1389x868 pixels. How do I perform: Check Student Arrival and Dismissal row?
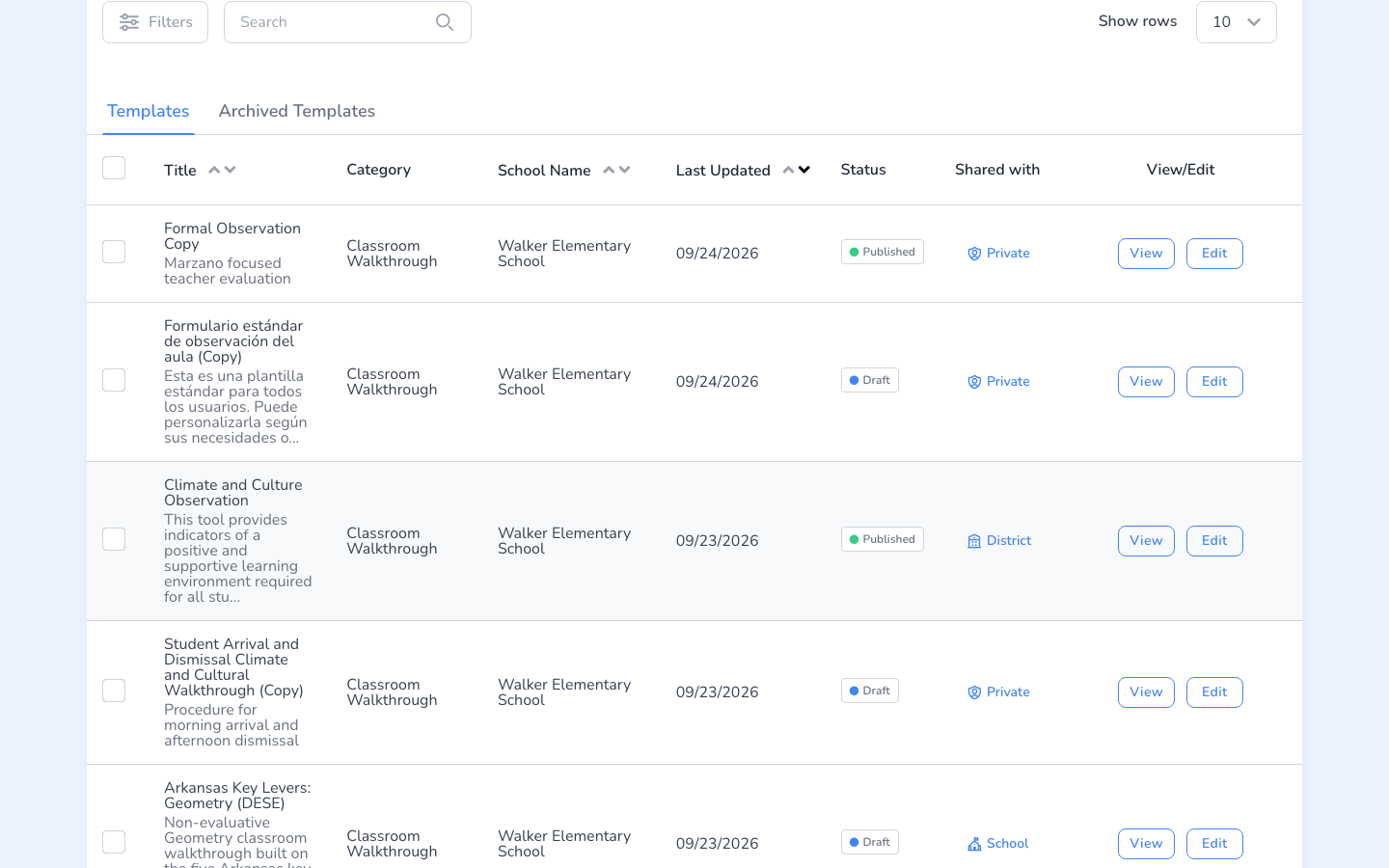click(x=114, y=691)
